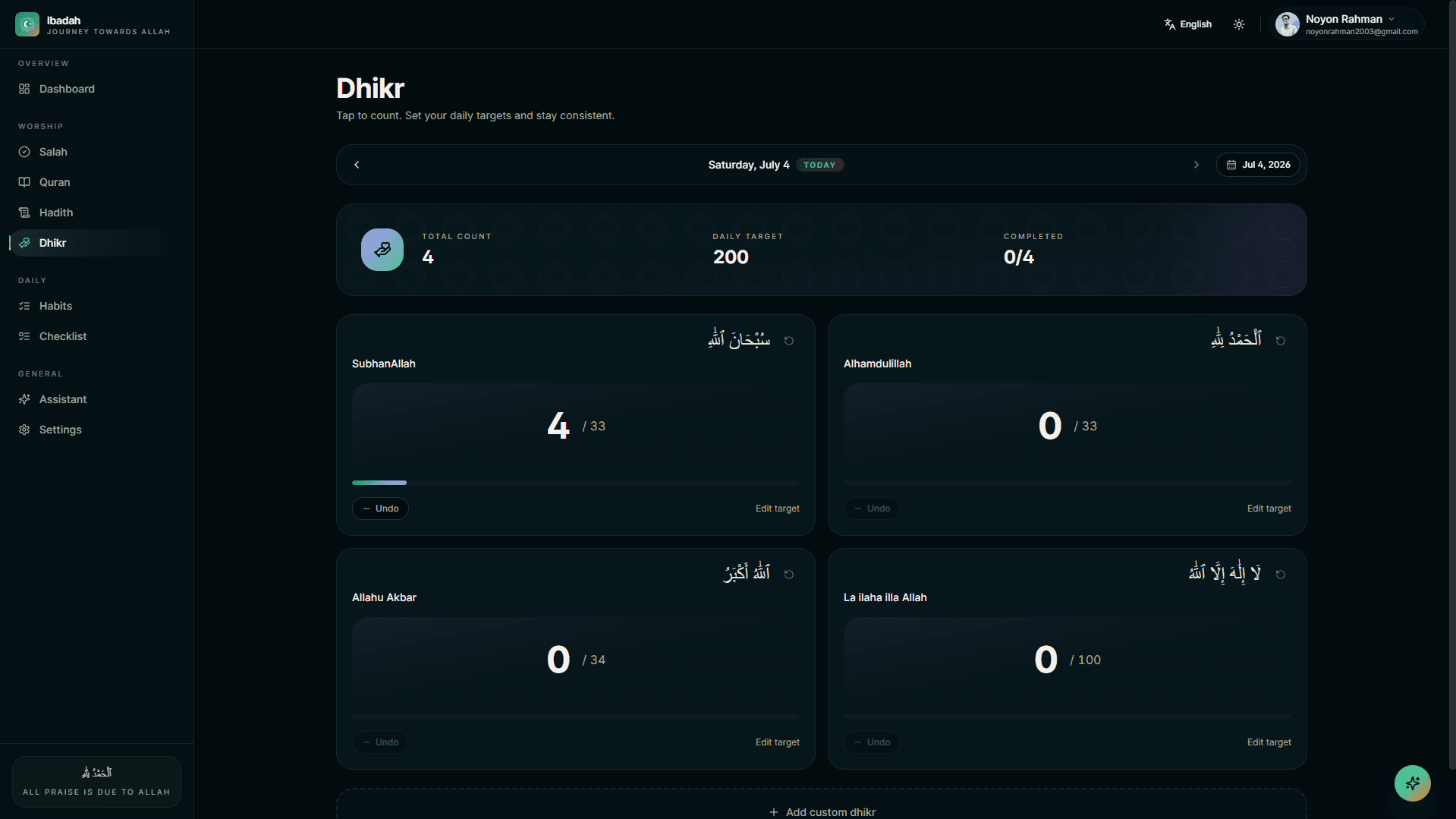Screen dimensions: 1456x819
Task: Go to the previous day arrow
Action: [357, 165]
